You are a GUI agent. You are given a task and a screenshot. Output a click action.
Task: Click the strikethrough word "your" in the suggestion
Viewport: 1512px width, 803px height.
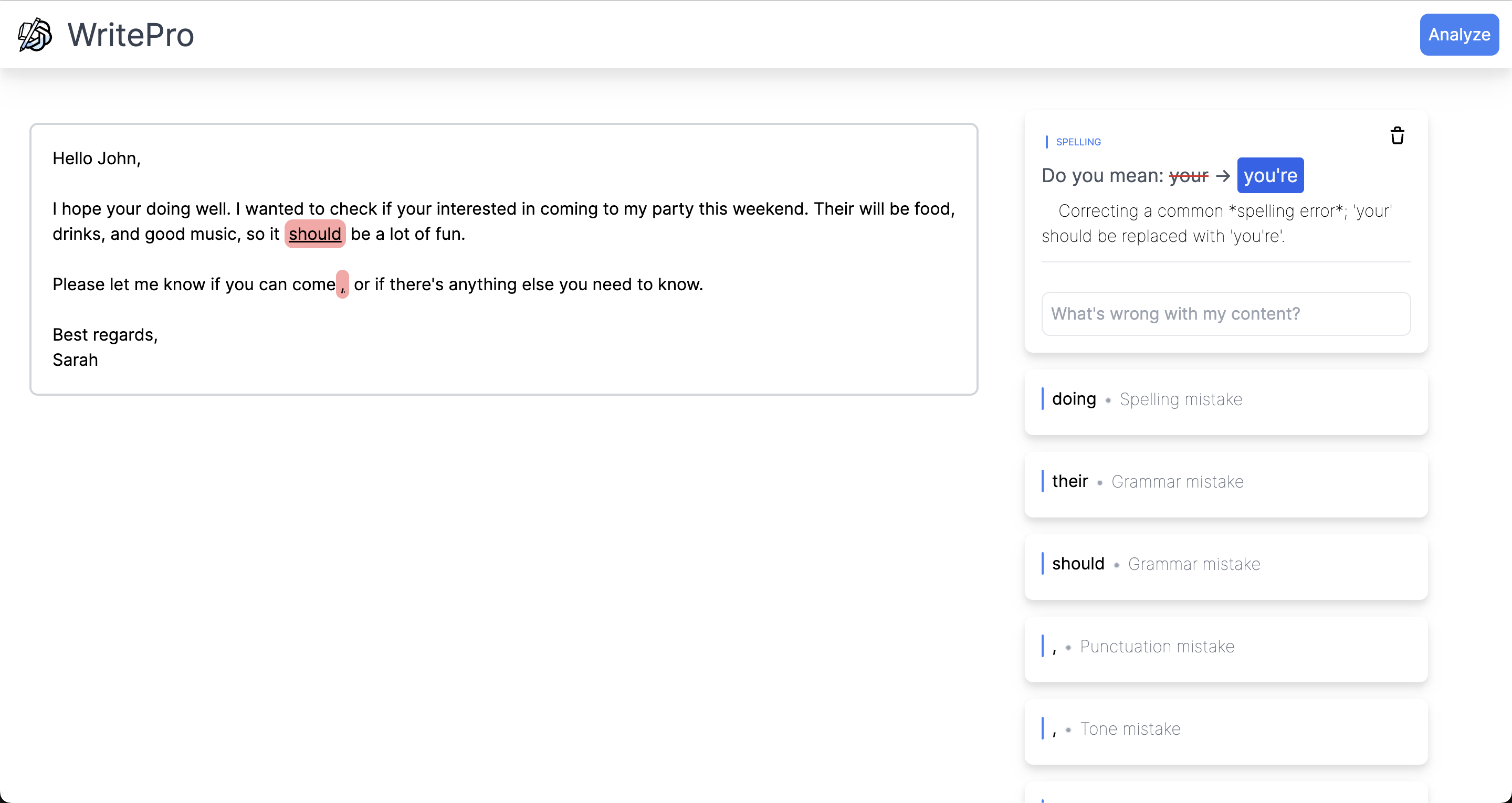pyautogui.click(x=1188, y=175)
